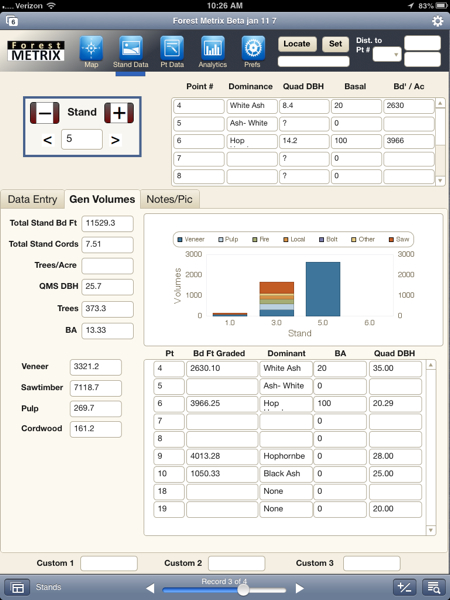Viewport: 450px width, 600px height.
Task: Select Dominant cell Black Ash
Action: 286,474
